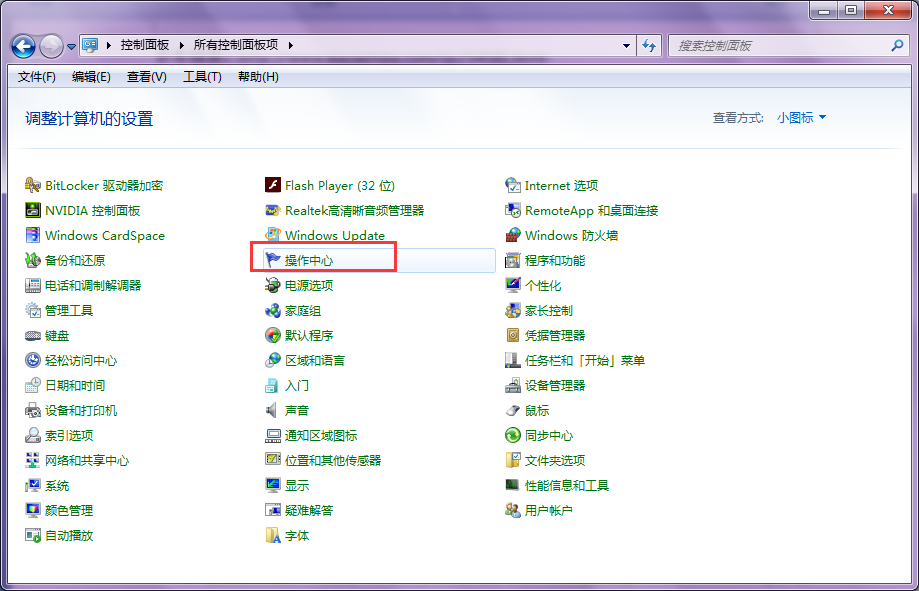
Task: Open Windows CardSpace icon
Action: [32, 235]
